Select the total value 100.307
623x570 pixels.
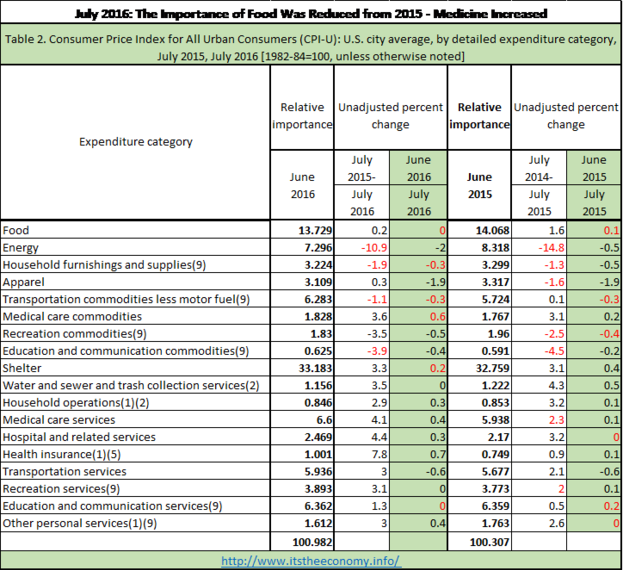490,542
